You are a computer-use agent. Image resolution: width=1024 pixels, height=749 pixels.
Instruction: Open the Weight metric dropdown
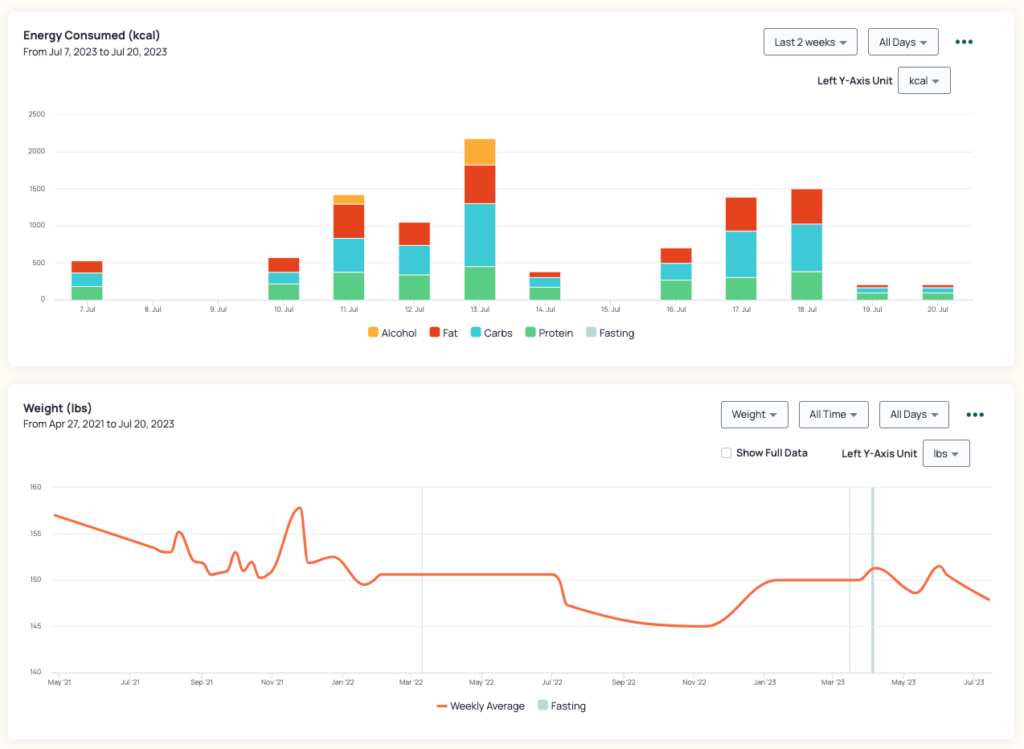[x=754, y=414]
